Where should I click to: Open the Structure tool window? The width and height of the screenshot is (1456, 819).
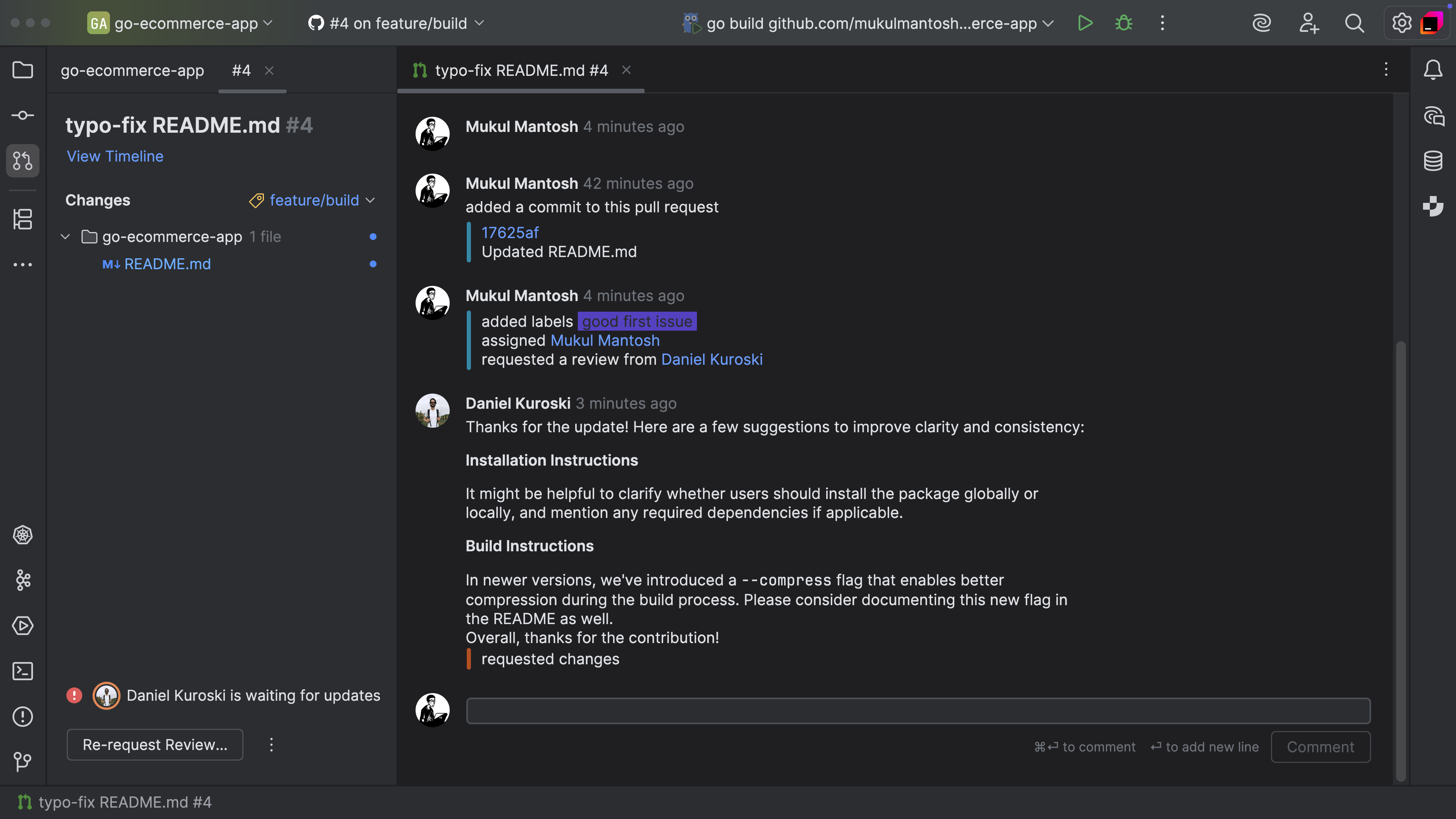[23, 219]
